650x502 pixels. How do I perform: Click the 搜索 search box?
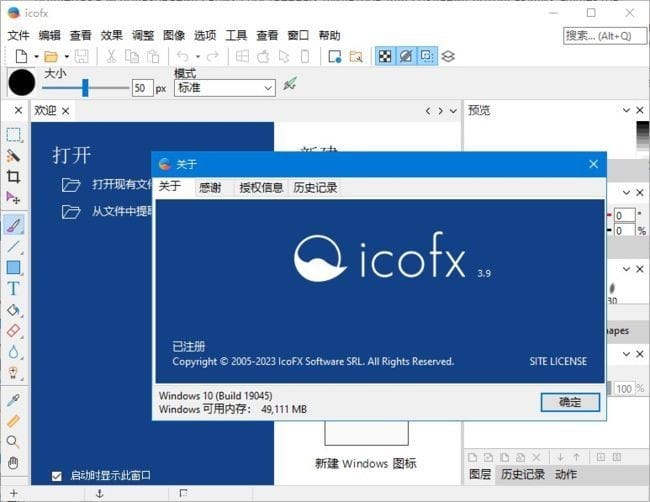coord(604,36)
